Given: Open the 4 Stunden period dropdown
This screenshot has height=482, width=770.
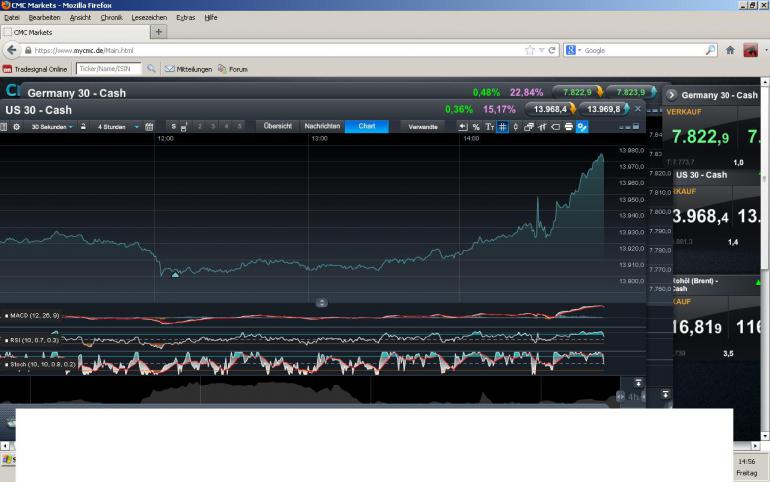Looking at the screenshot, I should pyautogui.click(x=117, y=127).
